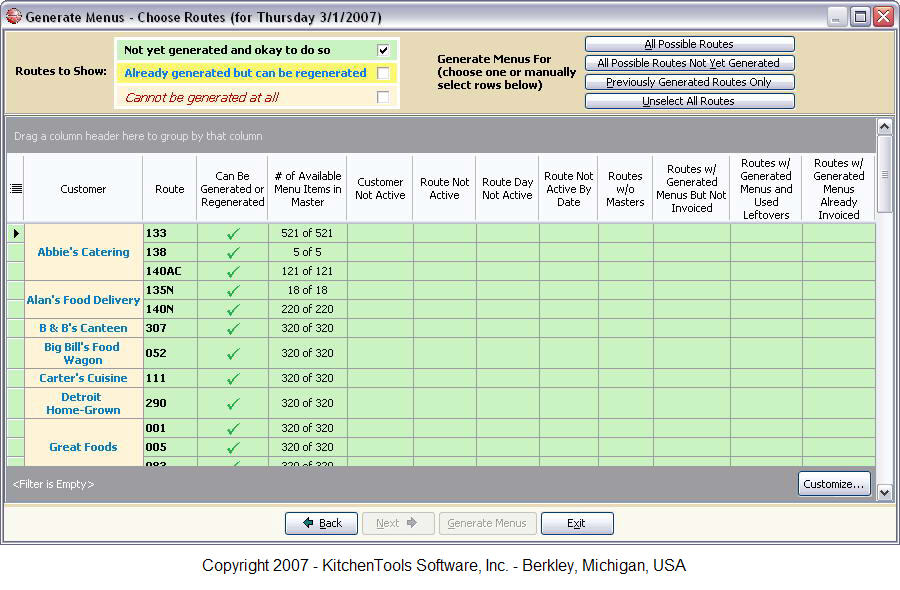Click the green checkmark for route 290
Image resolution: width=900 pixels, height=590 pixels.
pyautogui.click(x=233, y=403)
